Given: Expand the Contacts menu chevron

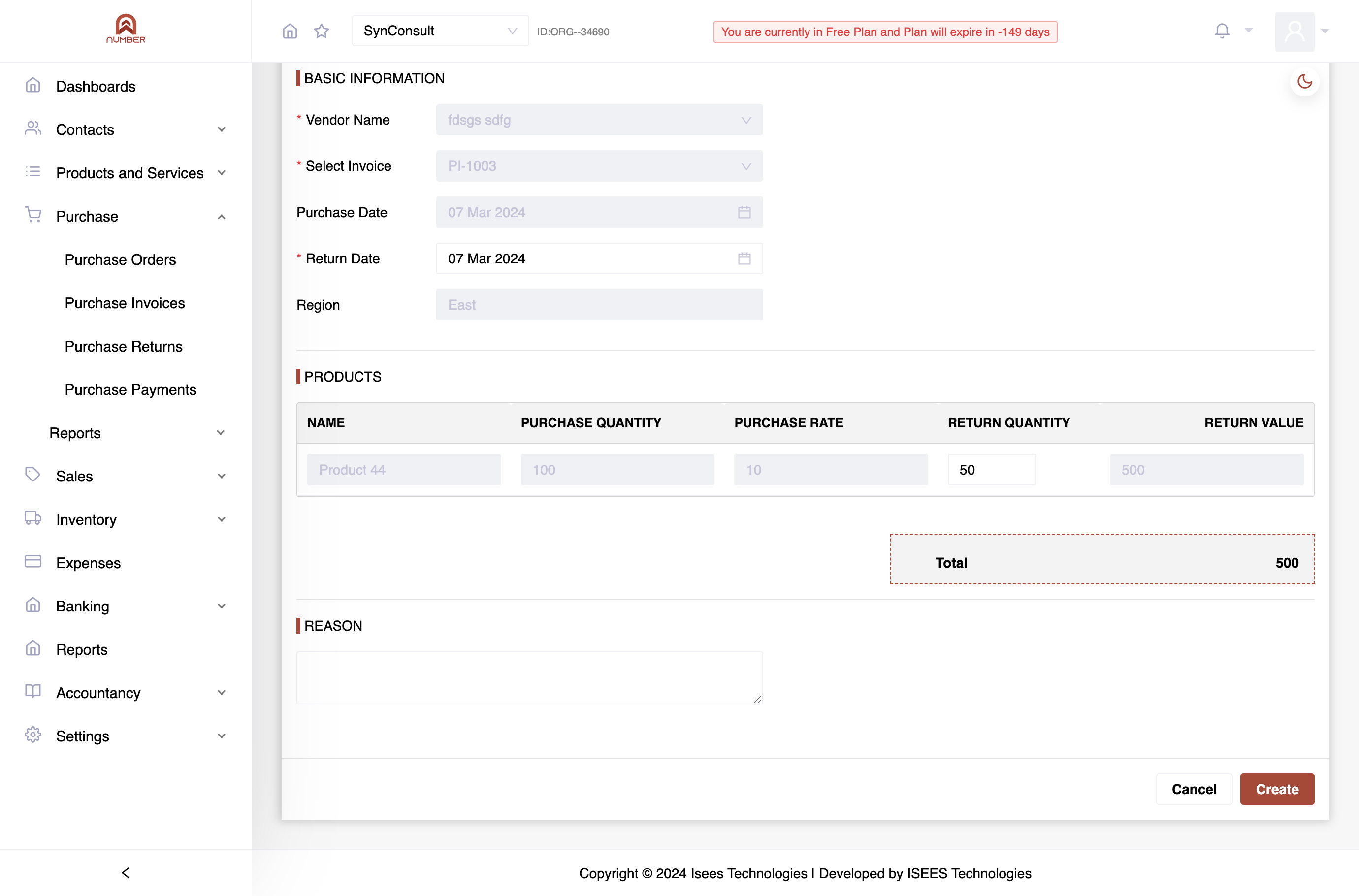Looking at the screenshot, I should (221, 129).
